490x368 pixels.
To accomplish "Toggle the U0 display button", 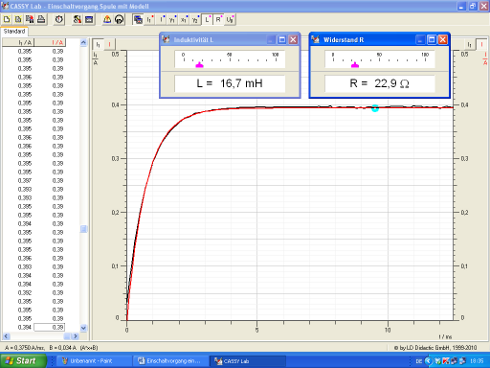I will [230, 20].
